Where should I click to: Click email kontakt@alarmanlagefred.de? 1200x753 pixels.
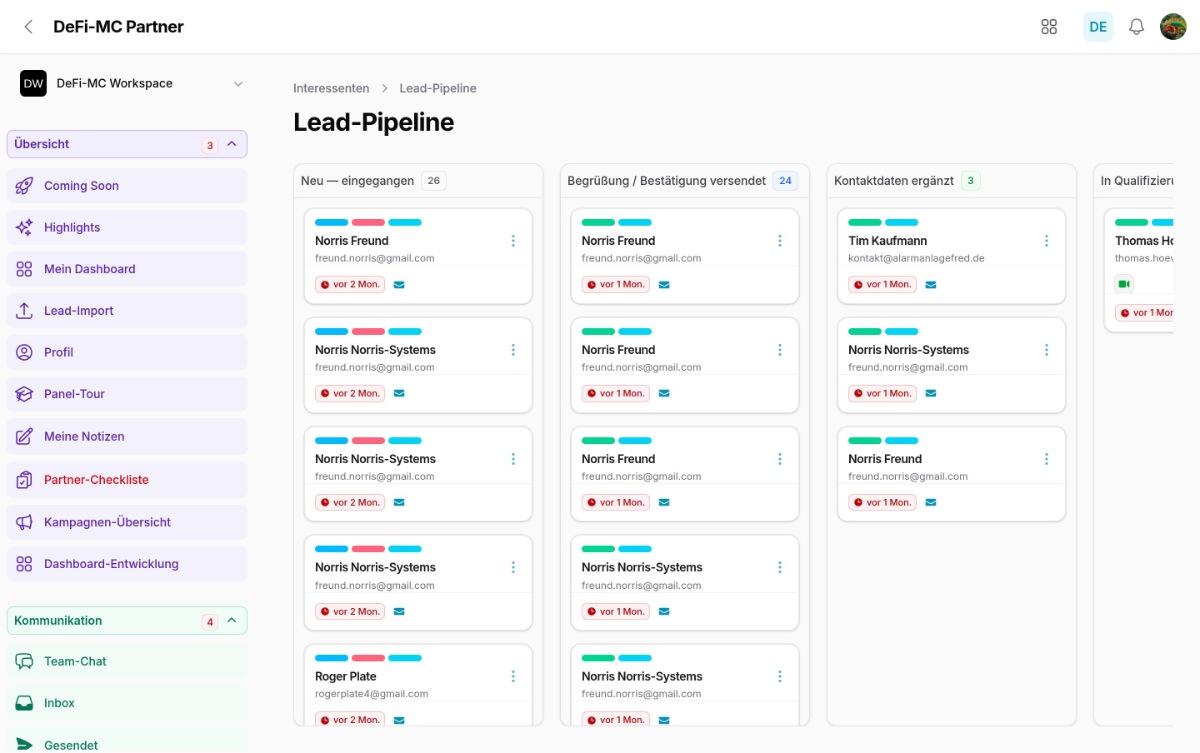click(916, 258)
